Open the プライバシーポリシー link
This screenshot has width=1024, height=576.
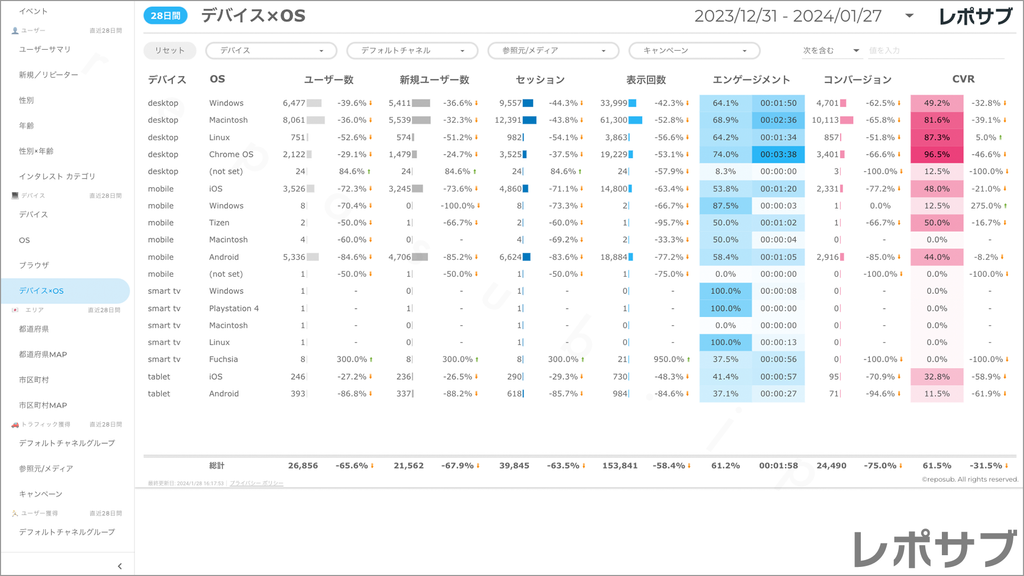click(x=256, y=483)
